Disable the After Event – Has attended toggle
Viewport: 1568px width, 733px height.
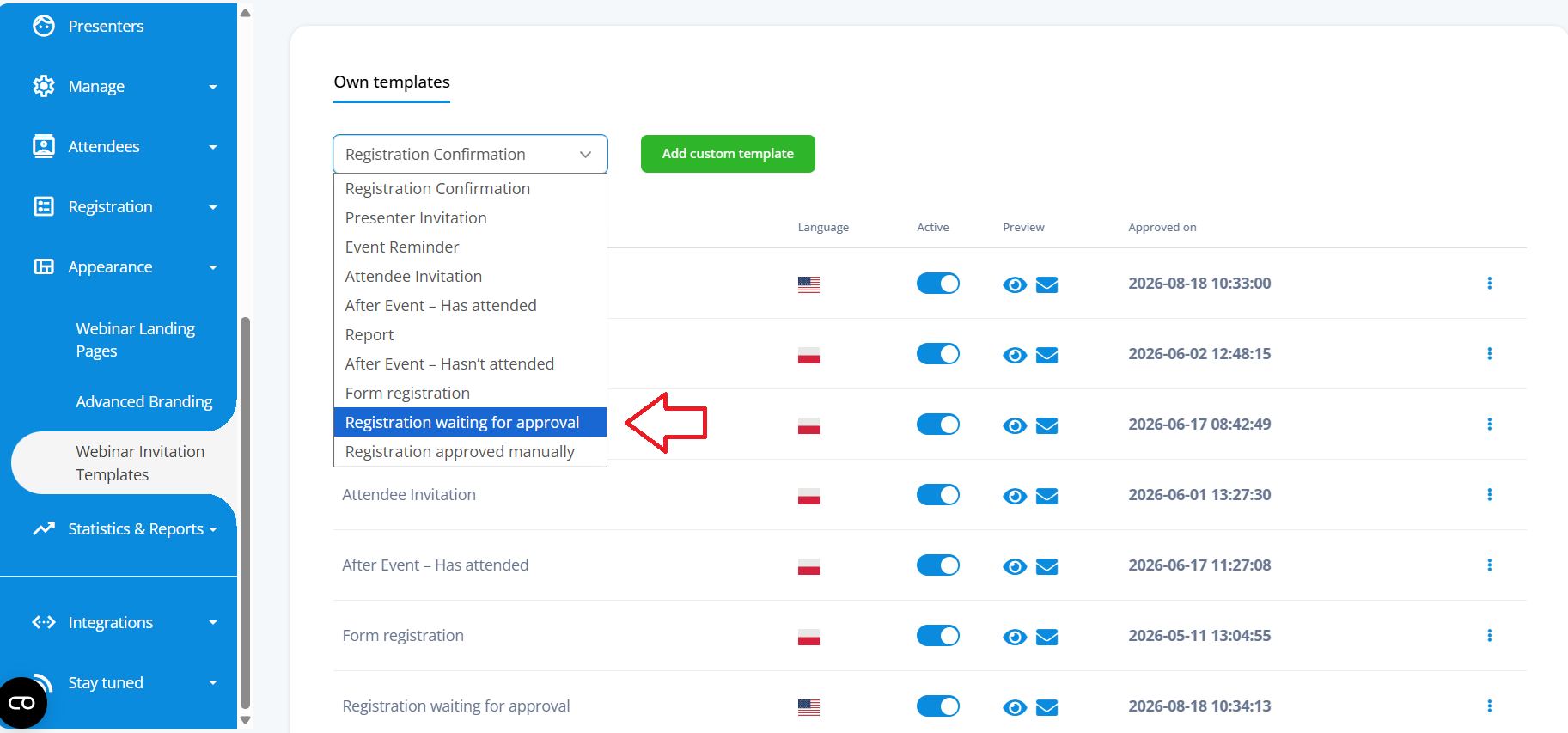pos(938,565)
